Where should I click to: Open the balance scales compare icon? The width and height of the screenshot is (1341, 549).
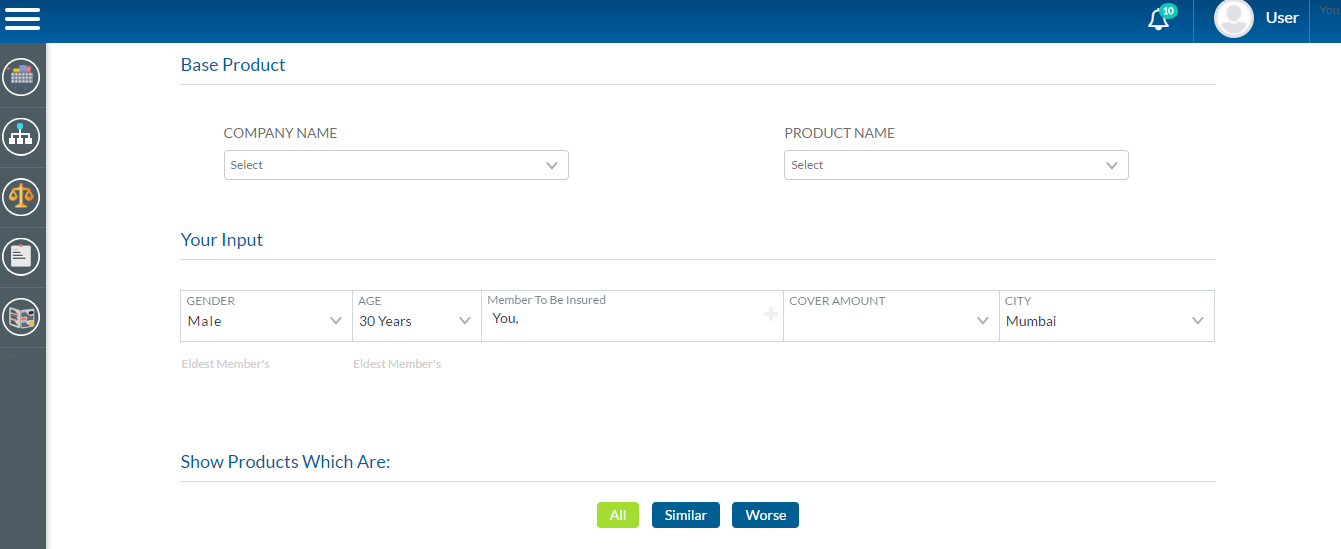tap(21, 196)
